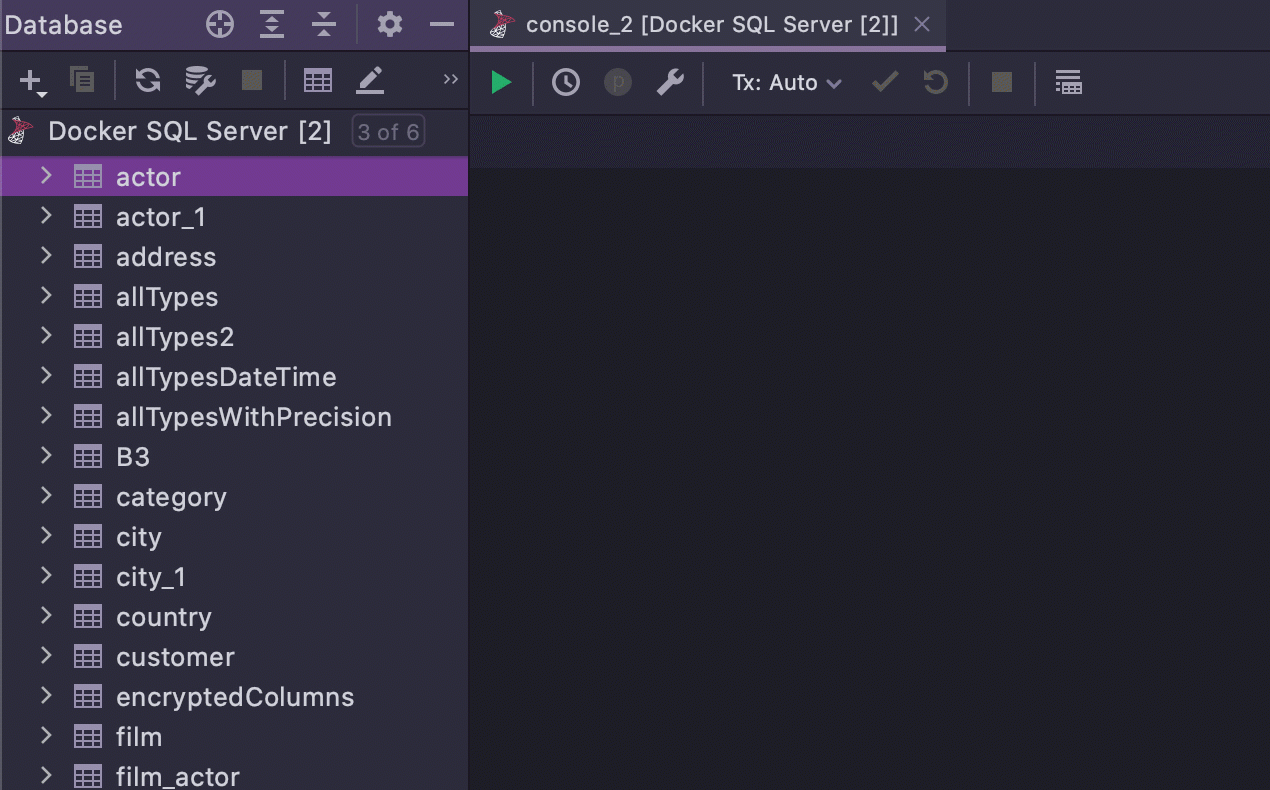Expand the category table node
The height and width of the screenshot is (790, 1270).
(46, 496)
